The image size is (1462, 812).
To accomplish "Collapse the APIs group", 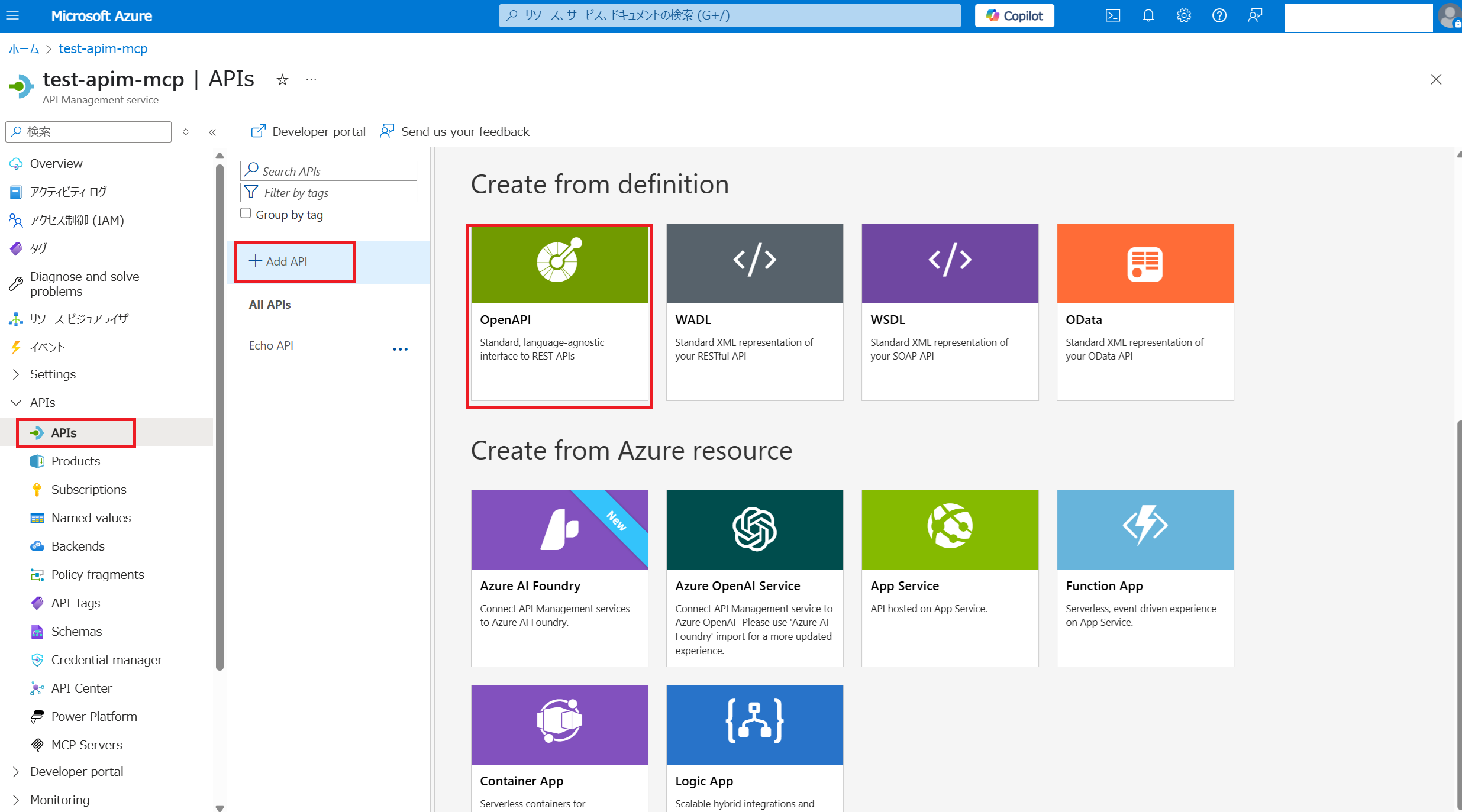I will [x=43, y=403].
